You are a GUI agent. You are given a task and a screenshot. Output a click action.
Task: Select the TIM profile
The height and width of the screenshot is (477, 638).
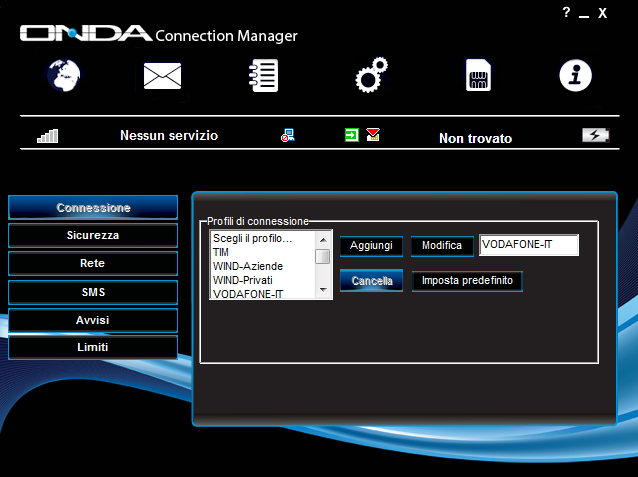[263, 252]
